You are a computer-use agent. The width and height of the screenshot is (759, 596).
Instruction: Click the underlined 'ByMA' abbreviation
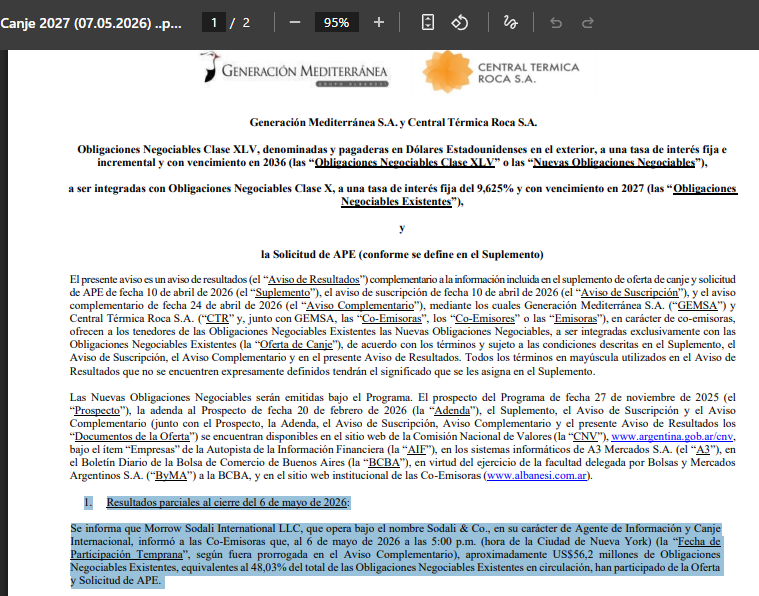pyautogui.click(x=171, y=475)
